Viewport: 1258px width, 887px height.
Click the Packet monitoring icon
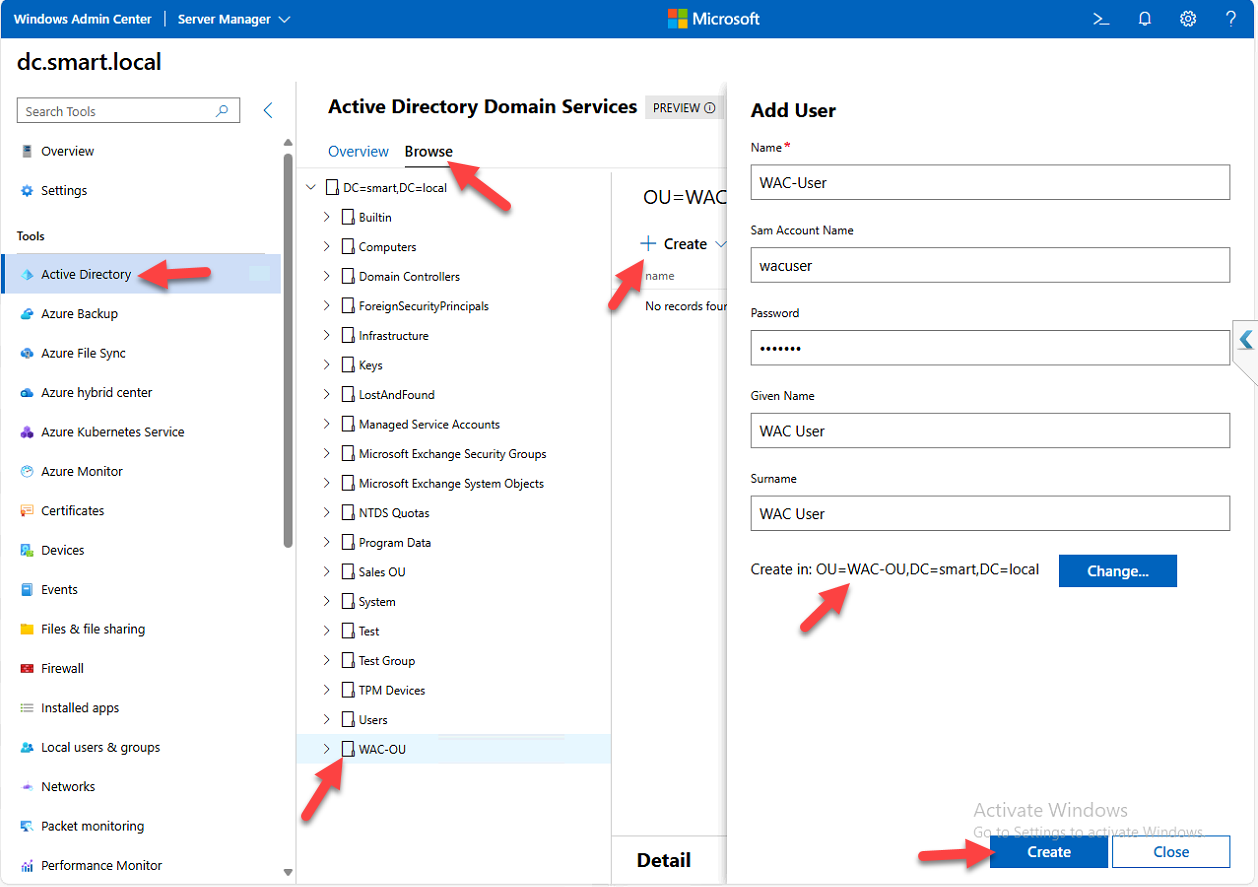pos(27,826)
